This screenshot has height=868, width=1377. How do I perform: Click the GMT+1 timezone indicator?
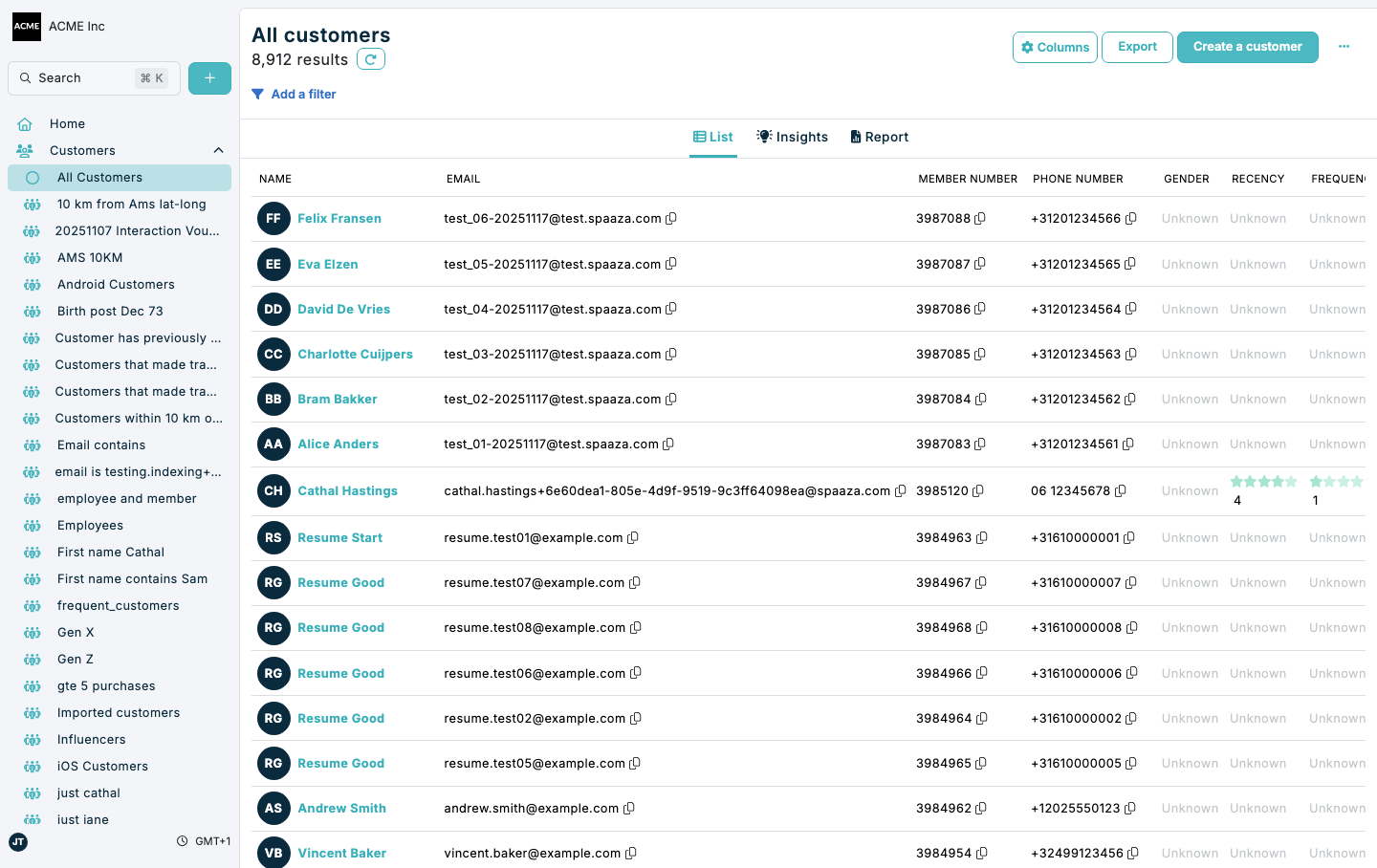204,841
